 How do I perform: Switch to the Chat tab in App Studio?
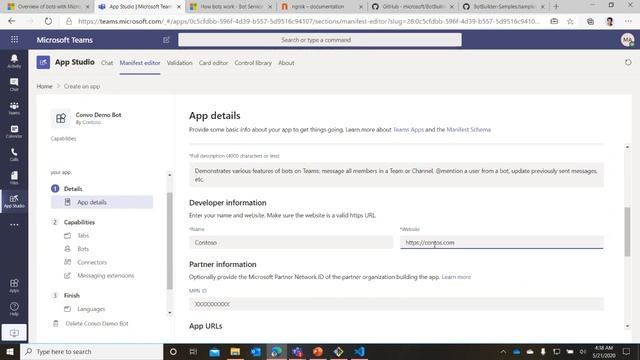tap(107, 63)
